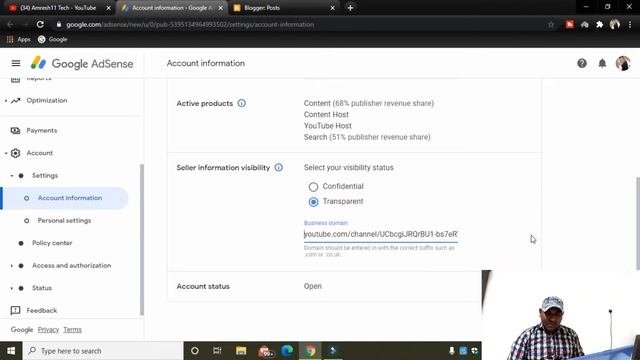
Task: Click the Google footer link
Action: click(22, 329)
